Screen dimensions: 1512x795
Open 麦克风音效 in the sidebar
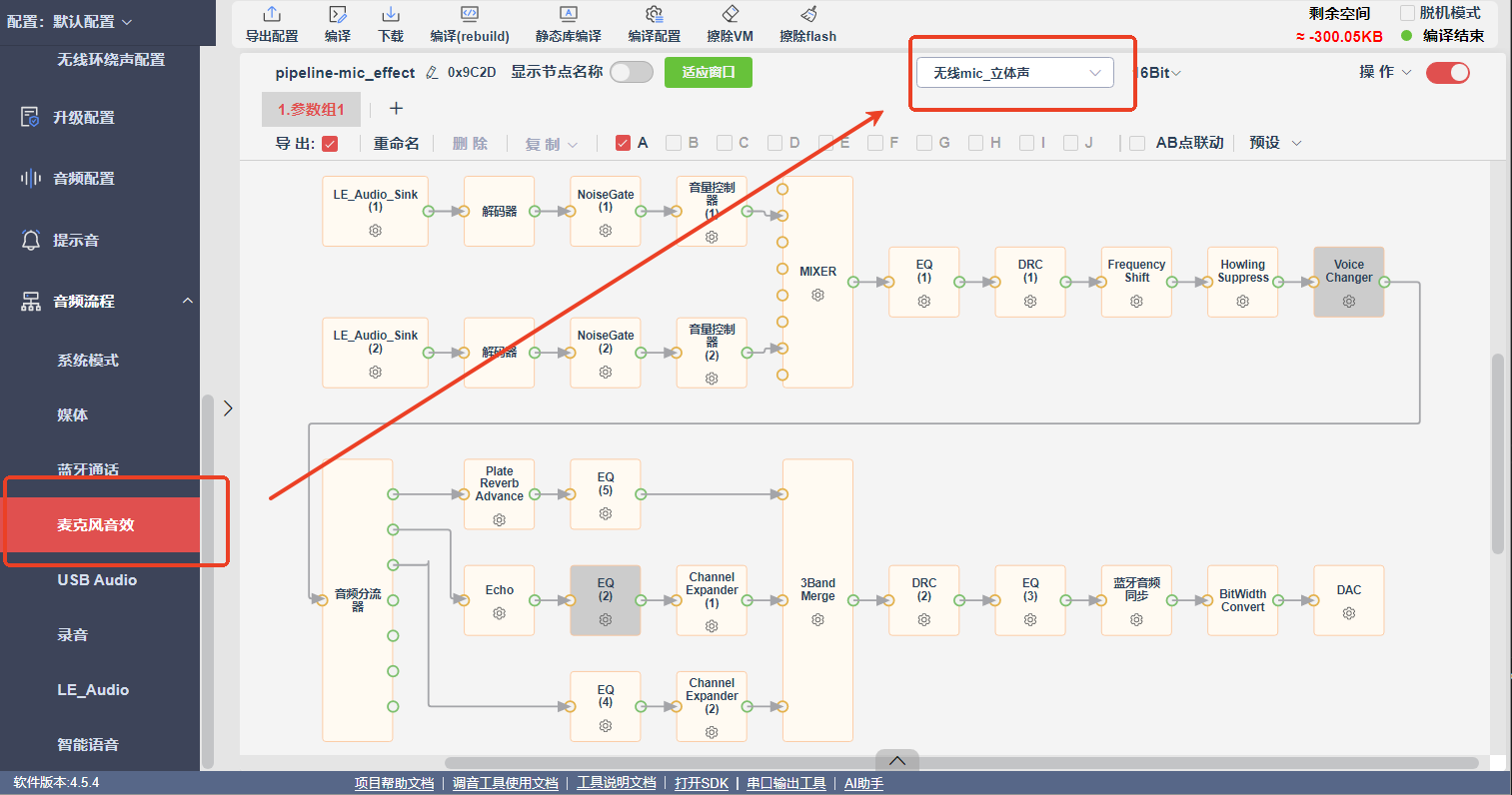click(100, 524)
